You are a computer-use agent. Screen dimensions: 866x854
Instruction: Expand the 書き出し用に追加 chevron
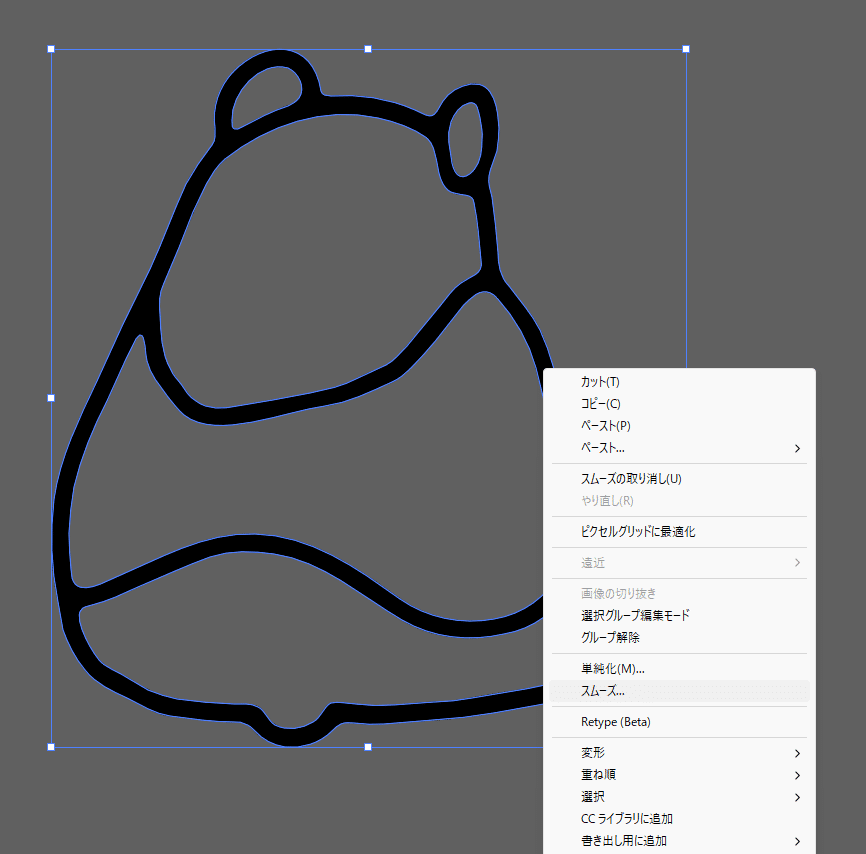pos(797,842)
